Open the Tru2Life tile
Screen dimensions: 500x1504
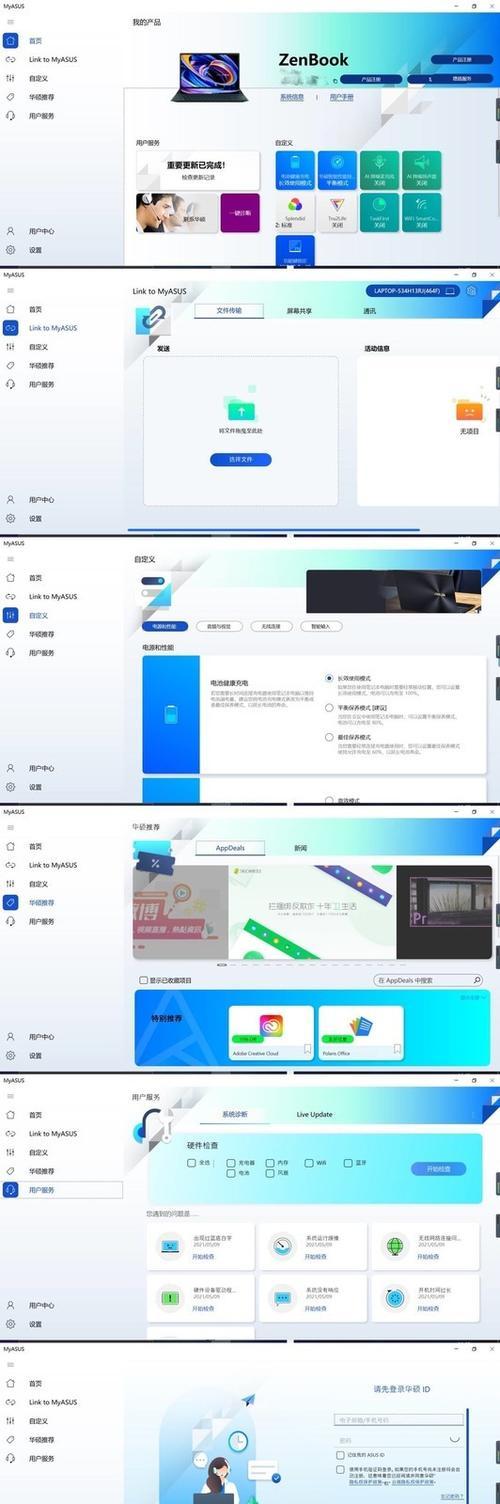tap(338, 213)
